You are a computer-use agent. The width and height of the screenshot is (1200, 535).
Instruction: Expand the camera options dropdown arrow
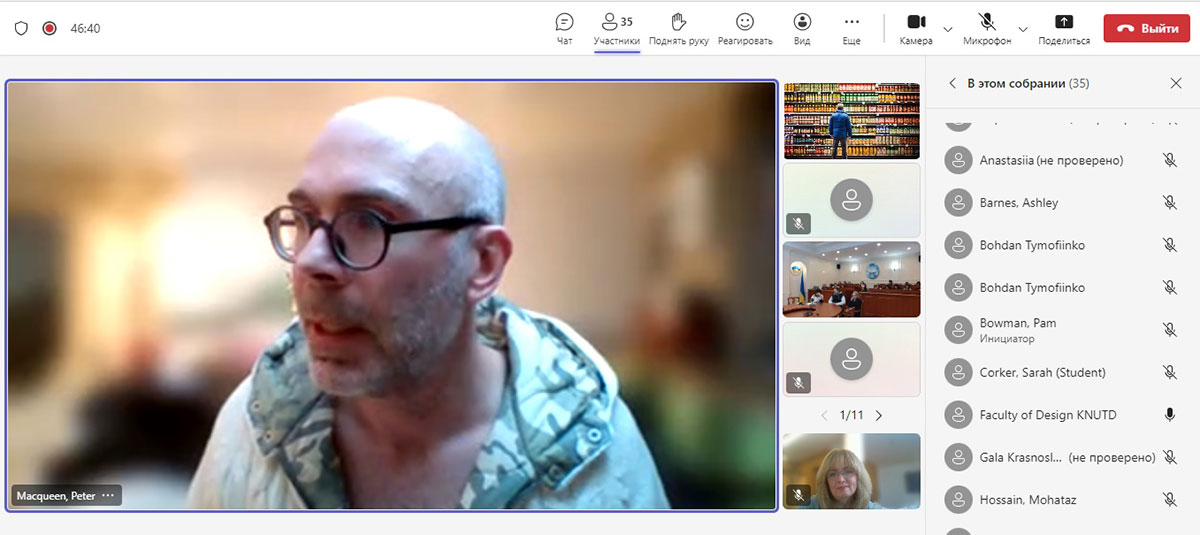(947, 29)
